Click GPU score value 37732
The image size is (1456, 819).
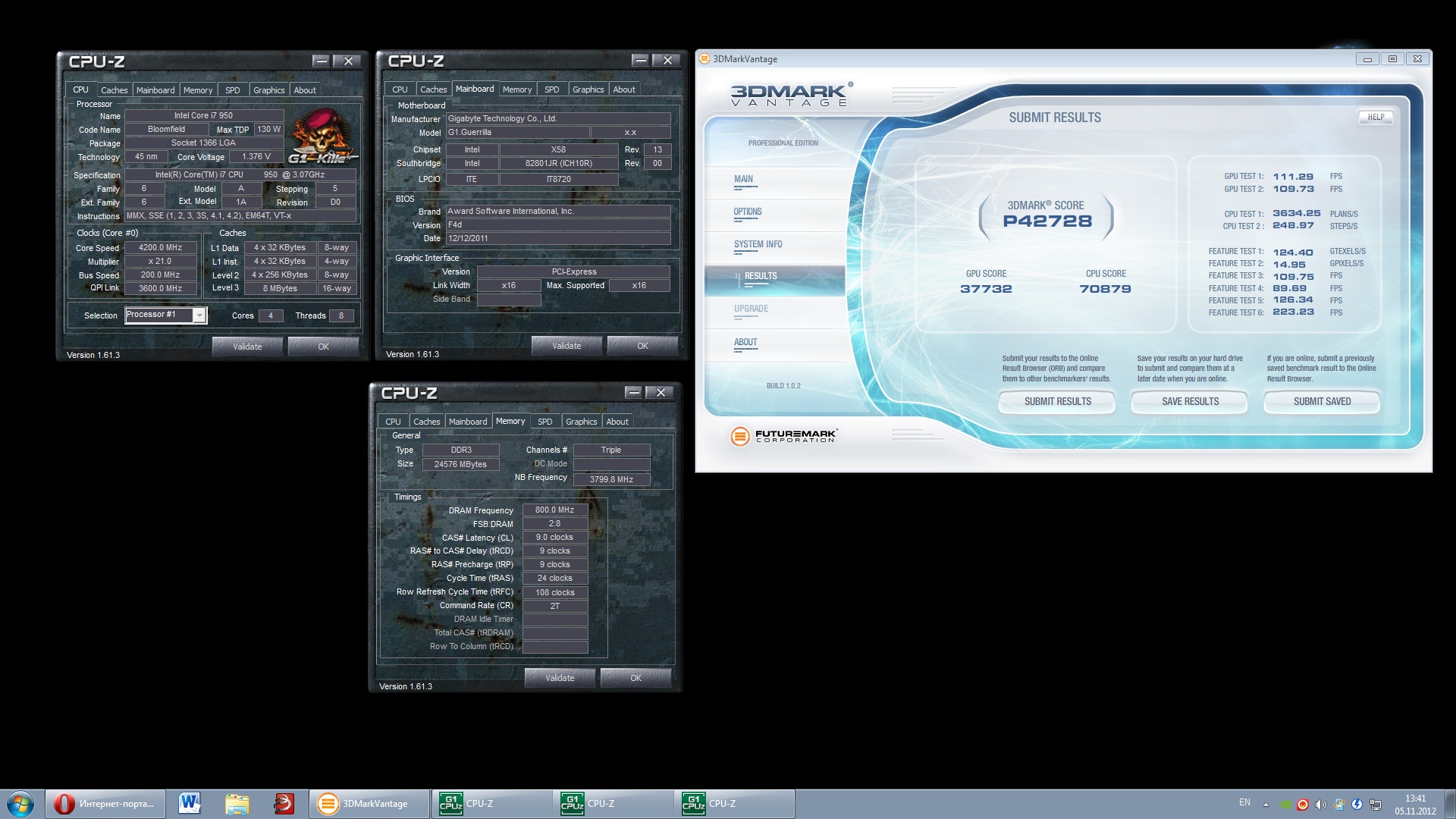point(986,289)
